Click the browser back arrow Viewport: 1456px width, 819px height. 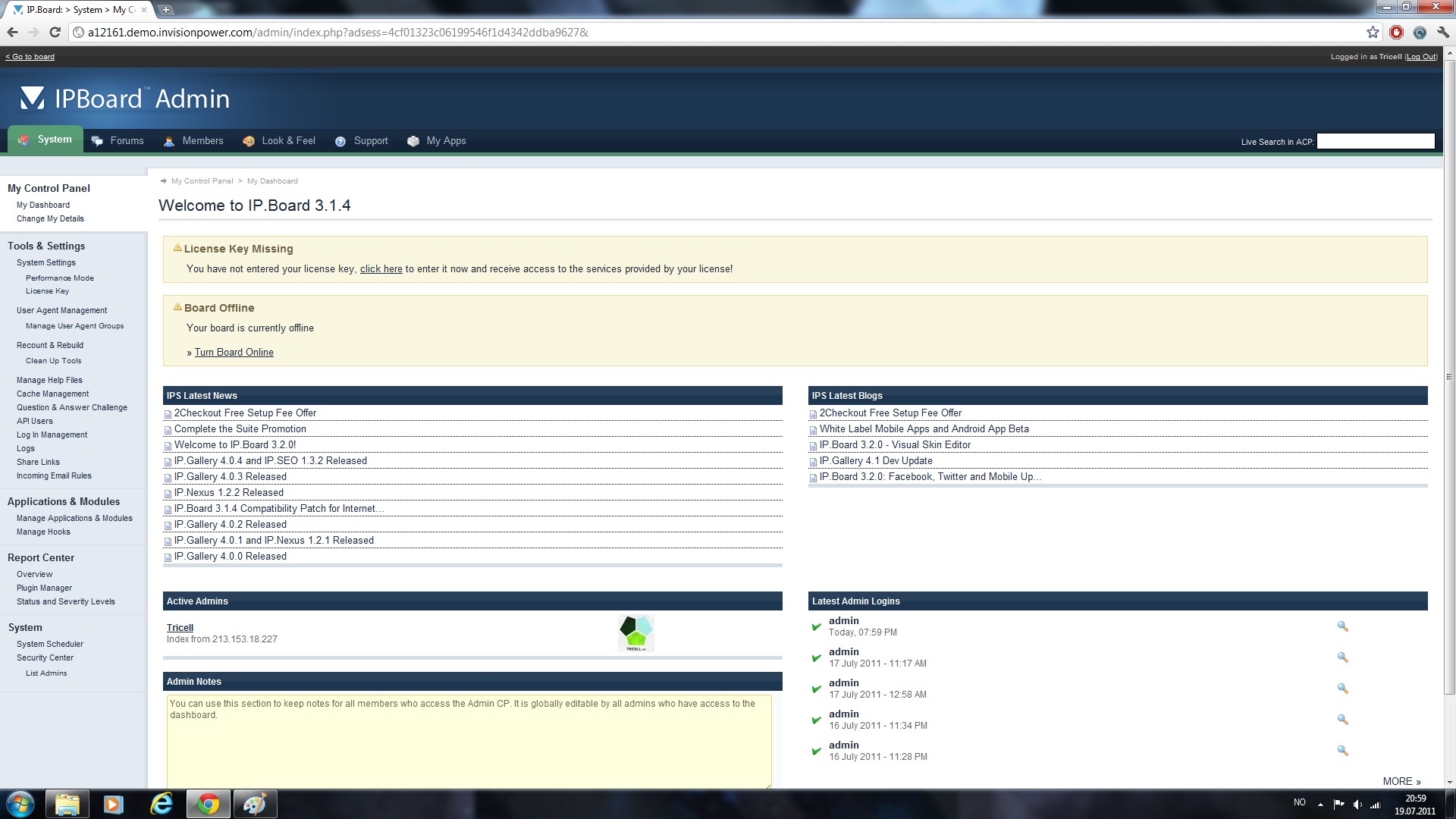12,32
